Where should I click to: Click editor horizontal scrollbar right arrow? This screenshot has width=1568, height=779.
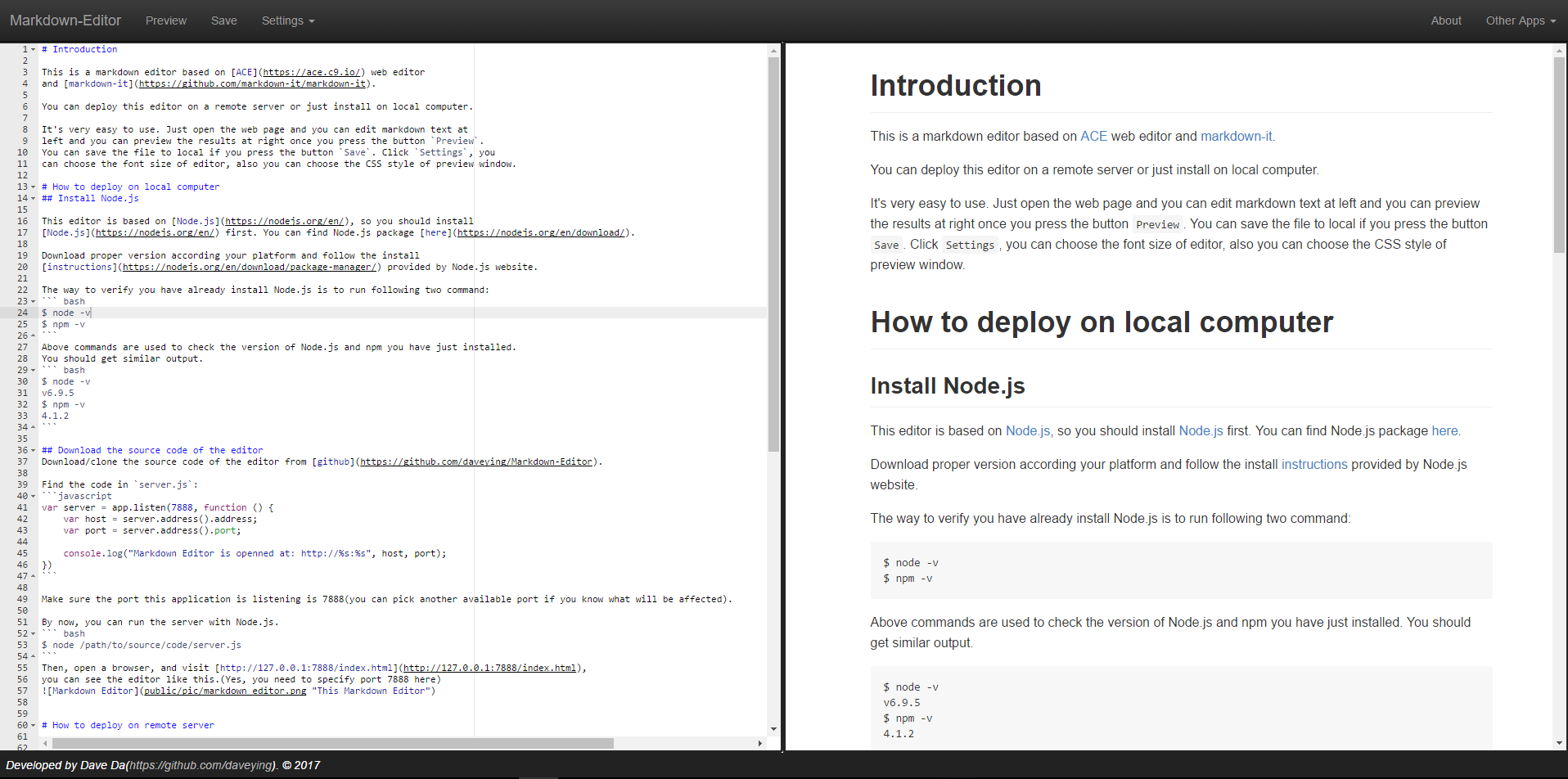point(760,743)
